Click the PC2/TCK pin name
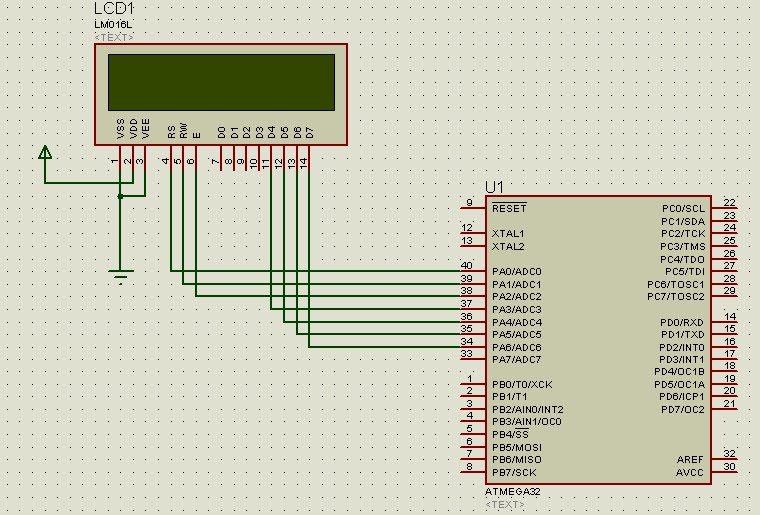Image resolution: width=760 pixels, height=515 pixels. (683, 234)
